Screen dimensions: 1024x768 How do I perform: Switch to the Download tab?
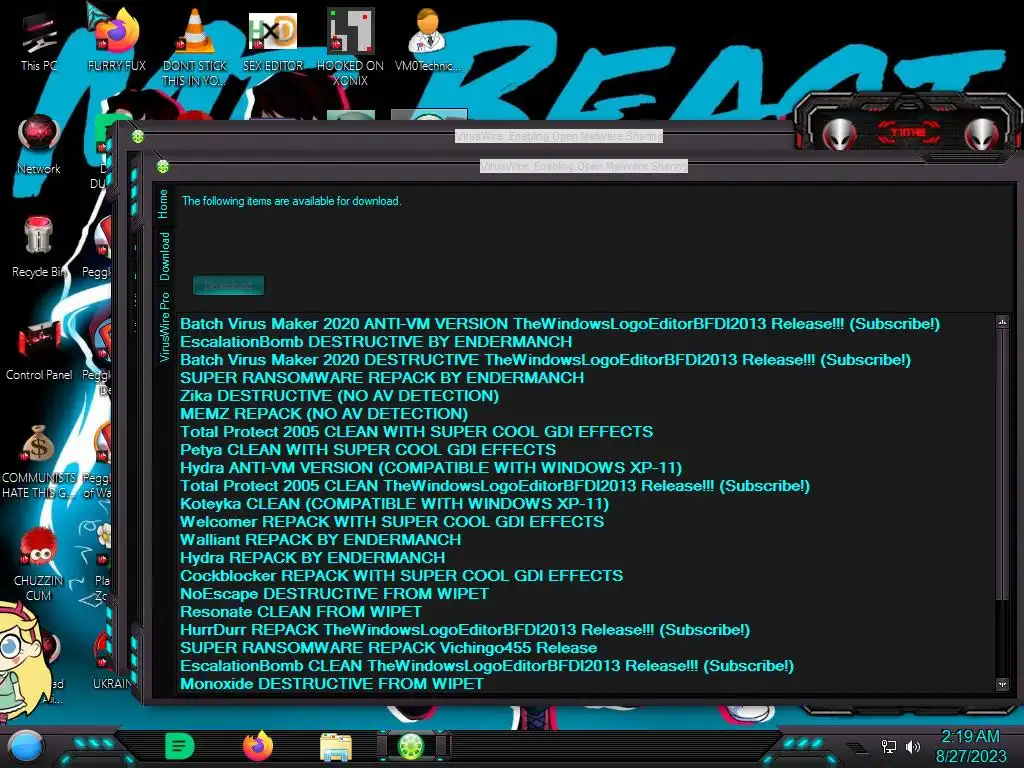[x=164, y=257]
